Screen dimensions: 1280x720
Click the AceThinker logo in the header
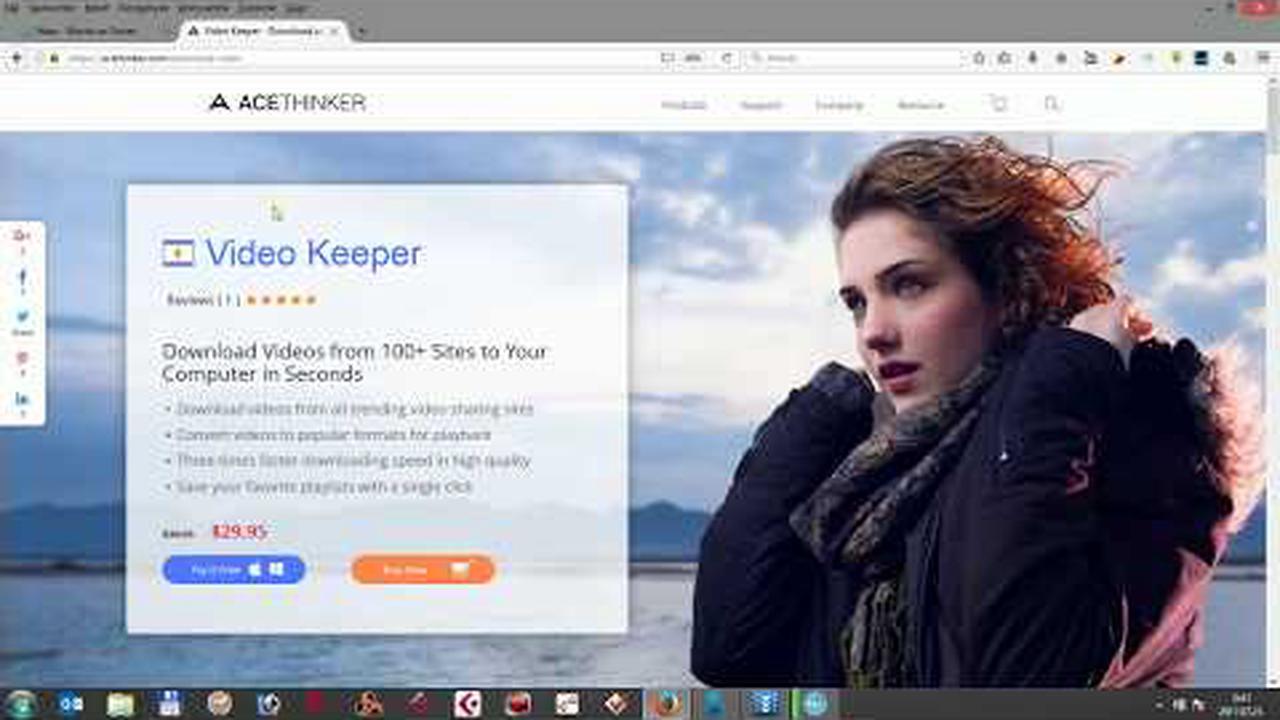click(287, 102)
